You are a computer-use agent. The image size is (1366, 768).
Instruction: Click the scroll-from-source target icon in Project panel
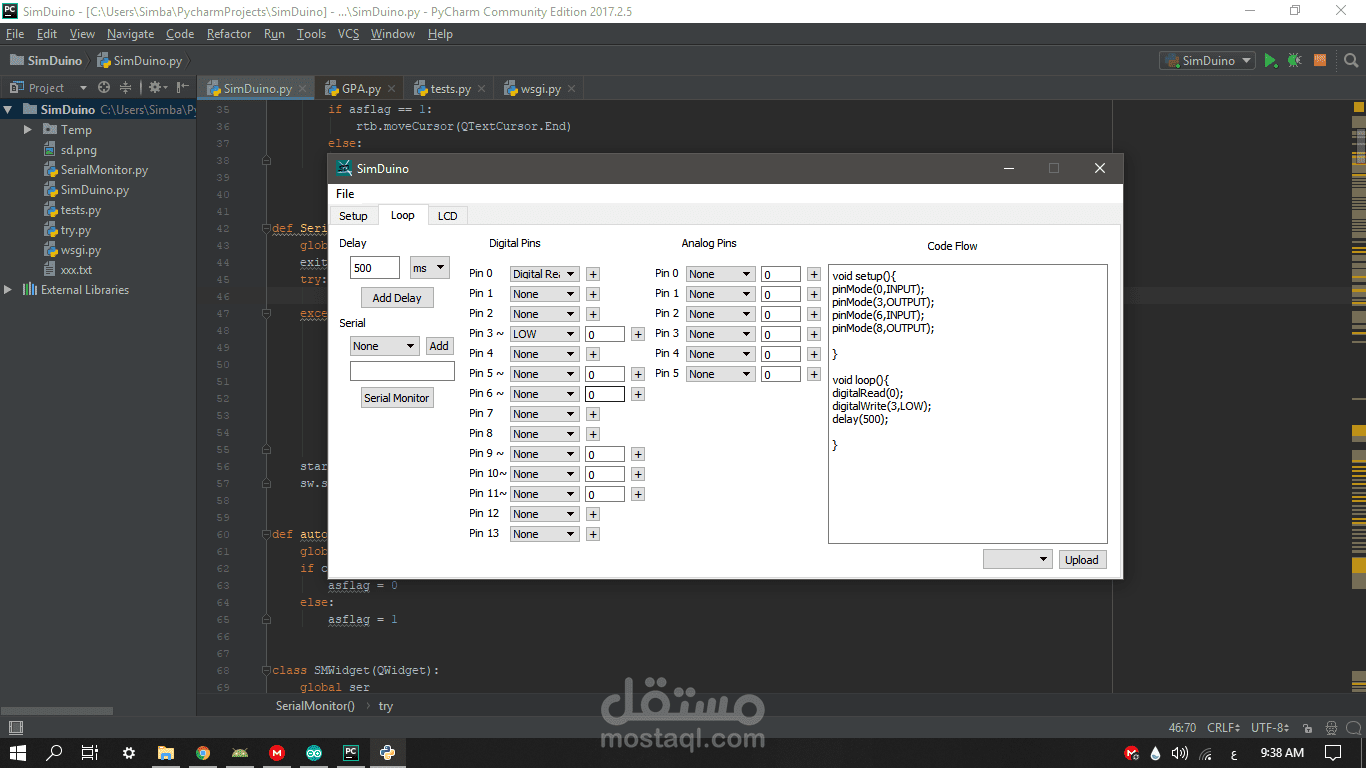coord(104,88)
